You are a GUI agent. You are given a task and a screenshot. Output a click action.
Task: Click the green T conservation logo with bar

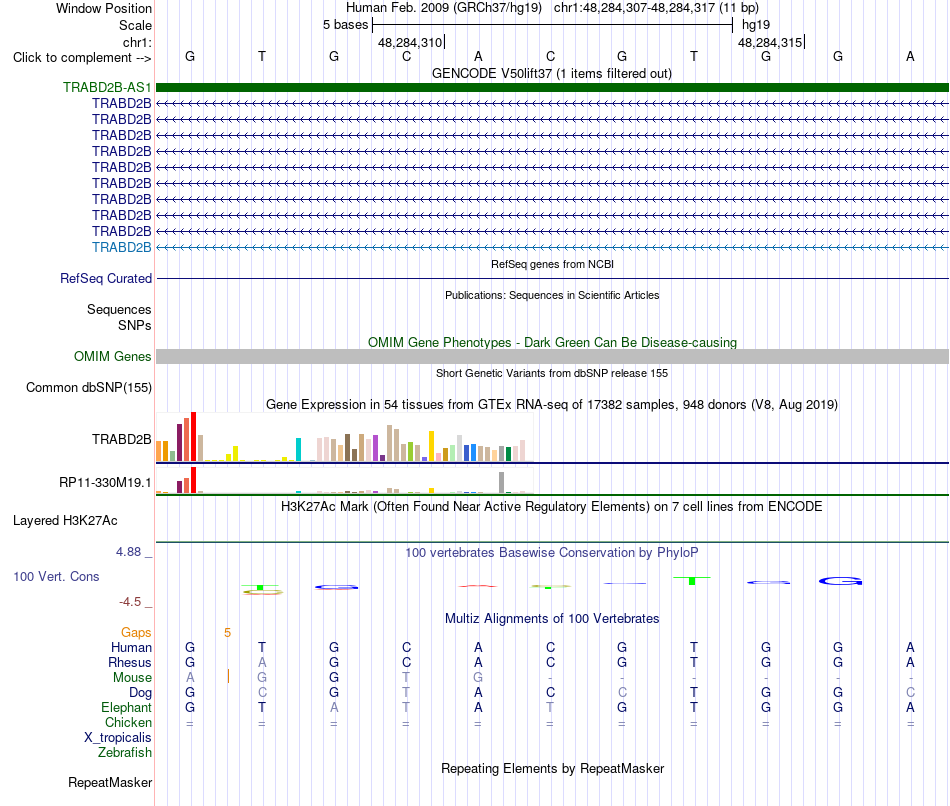pos(692,581)
